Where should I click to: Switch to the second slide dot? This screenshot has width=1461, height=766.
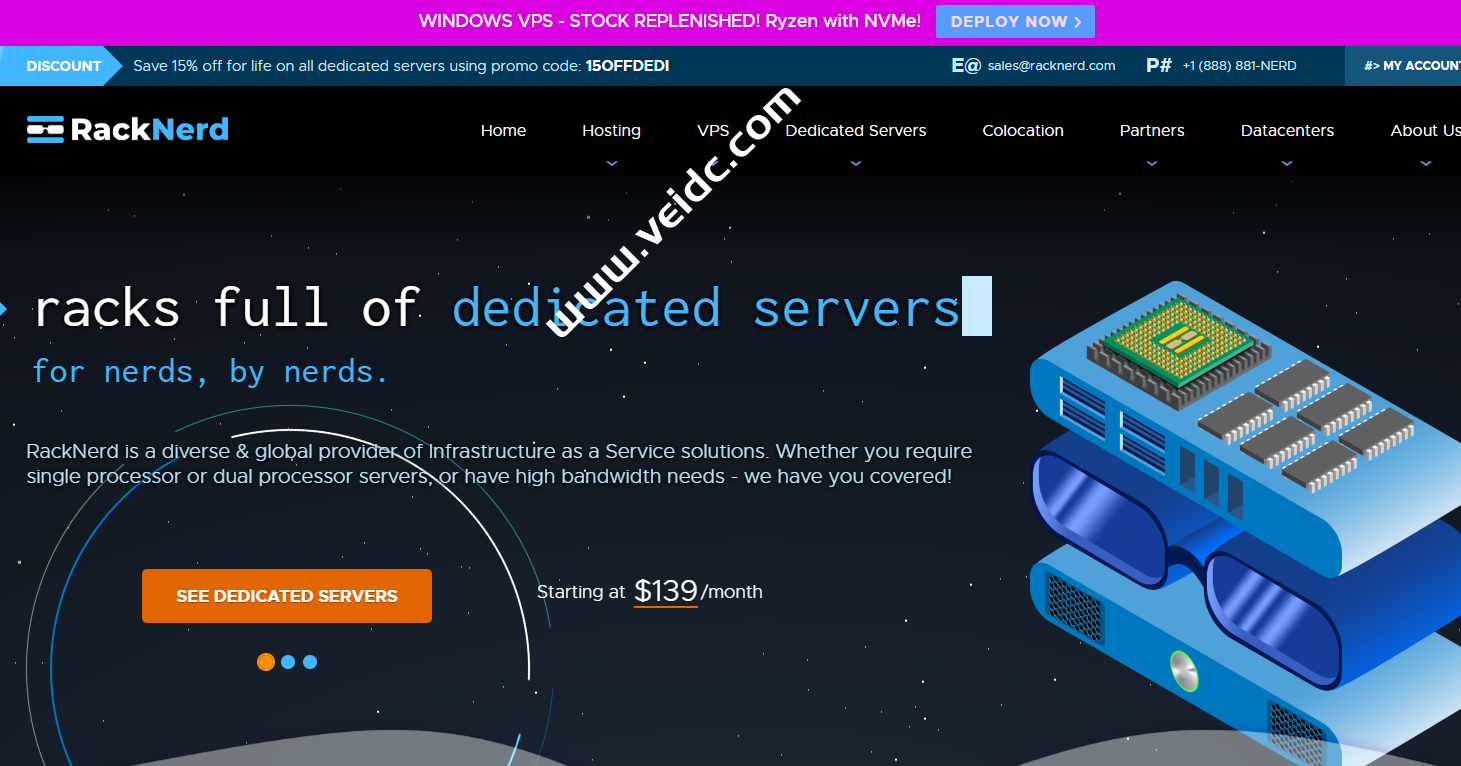tap(288, 662)
